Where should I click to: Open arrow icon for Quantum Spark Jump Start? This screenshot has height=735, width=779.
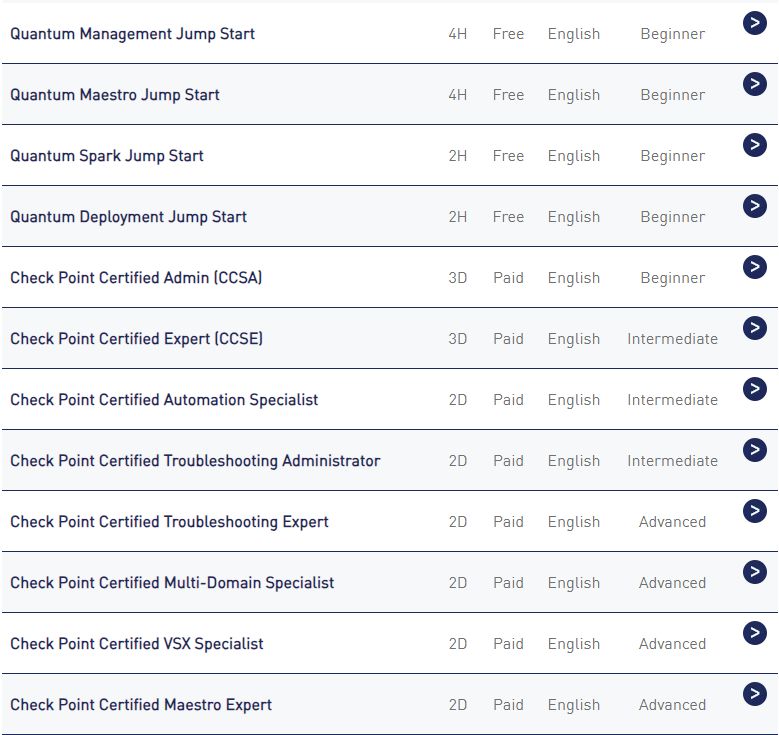[755, 145]
